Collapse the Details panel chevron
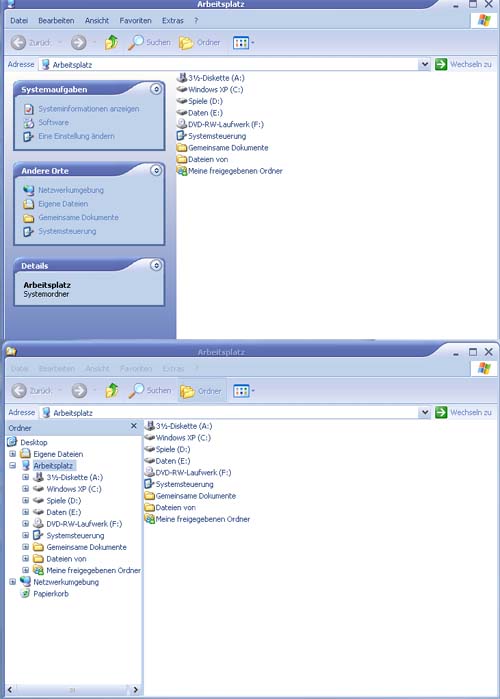Screen dimensions: 500x699 tap(156, 265)
